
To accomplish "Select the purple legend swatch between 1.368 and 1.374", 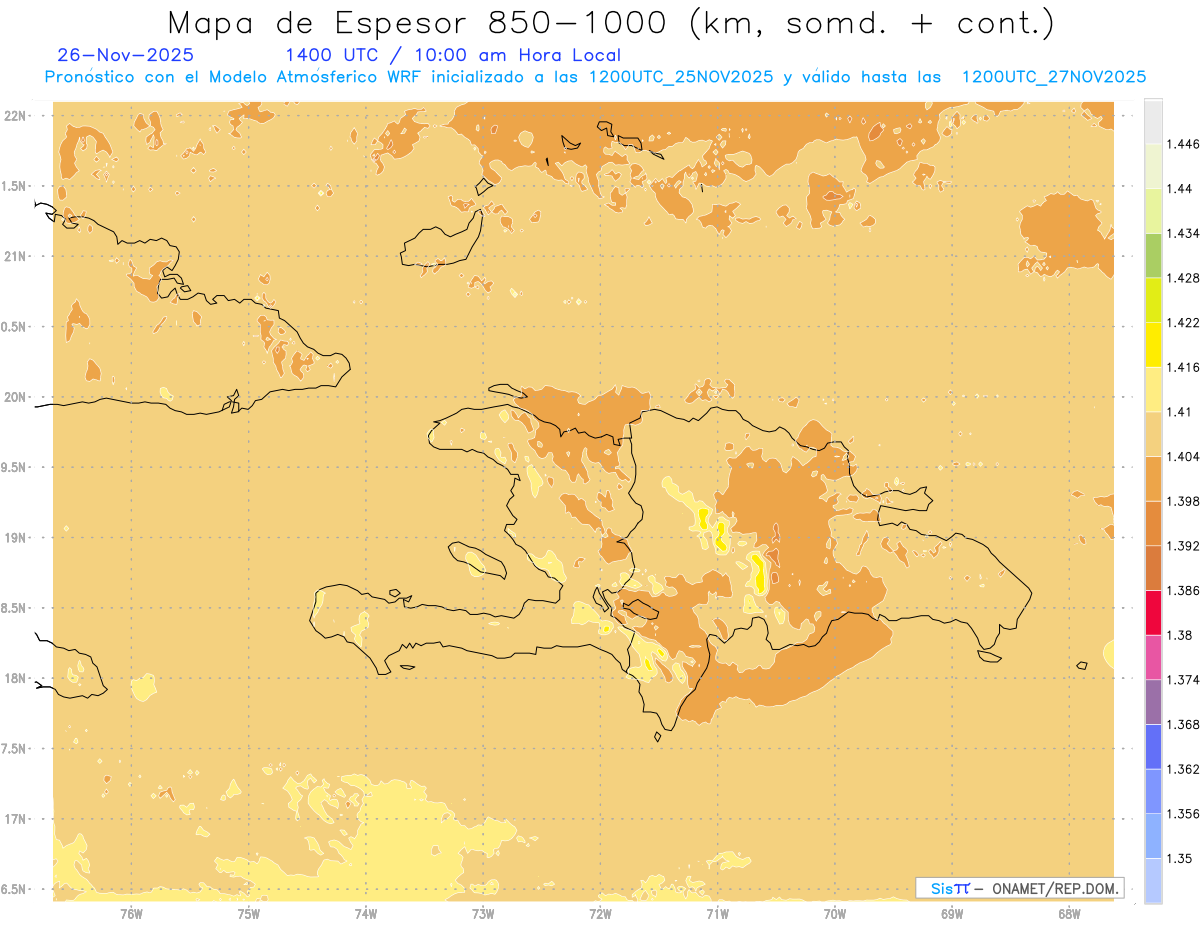I will point(1153,702).
